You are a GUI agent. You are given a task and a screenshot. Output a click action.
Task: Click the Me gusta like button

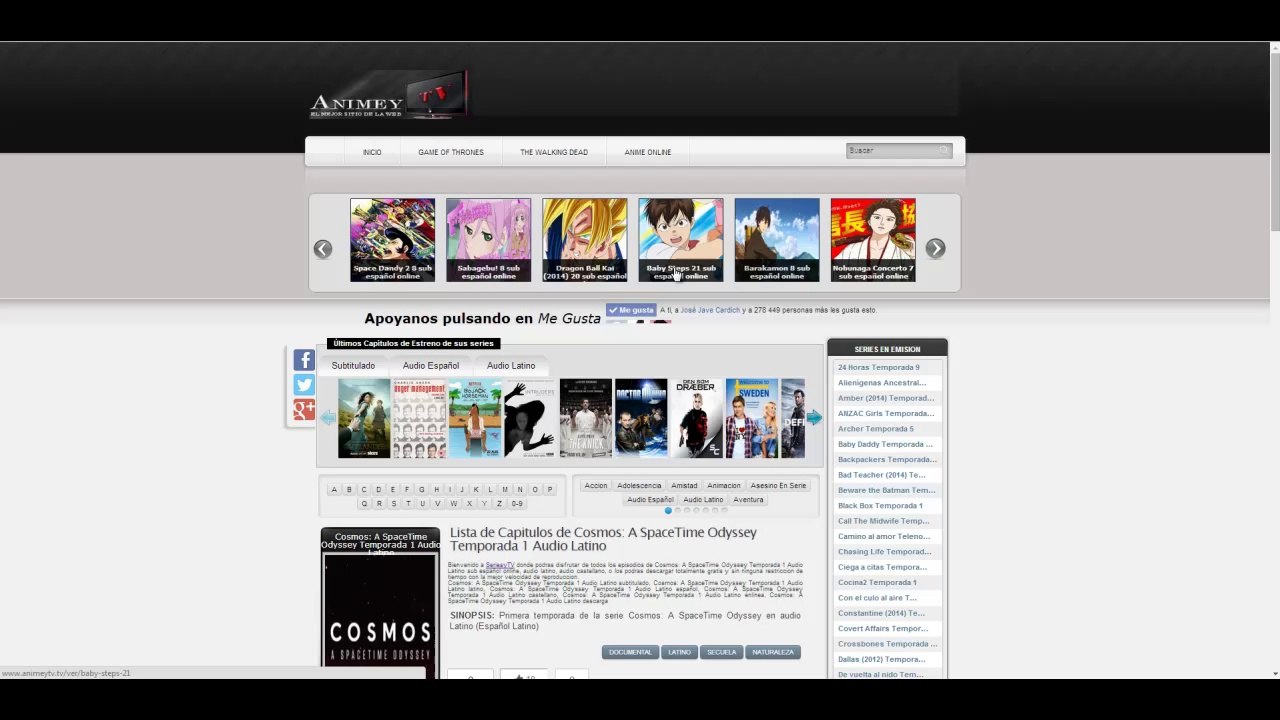pyautogui.click(x=631, y=310)
